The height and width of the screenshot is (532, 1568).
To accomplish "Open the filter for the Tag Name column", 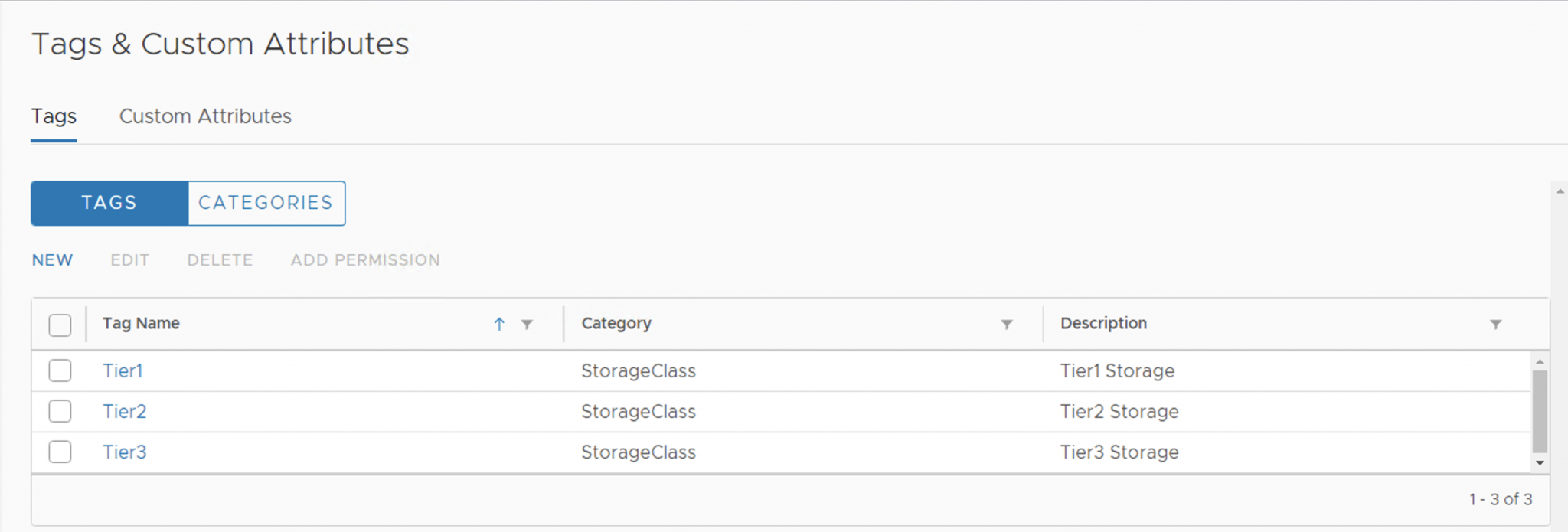I will pos(526,325).
